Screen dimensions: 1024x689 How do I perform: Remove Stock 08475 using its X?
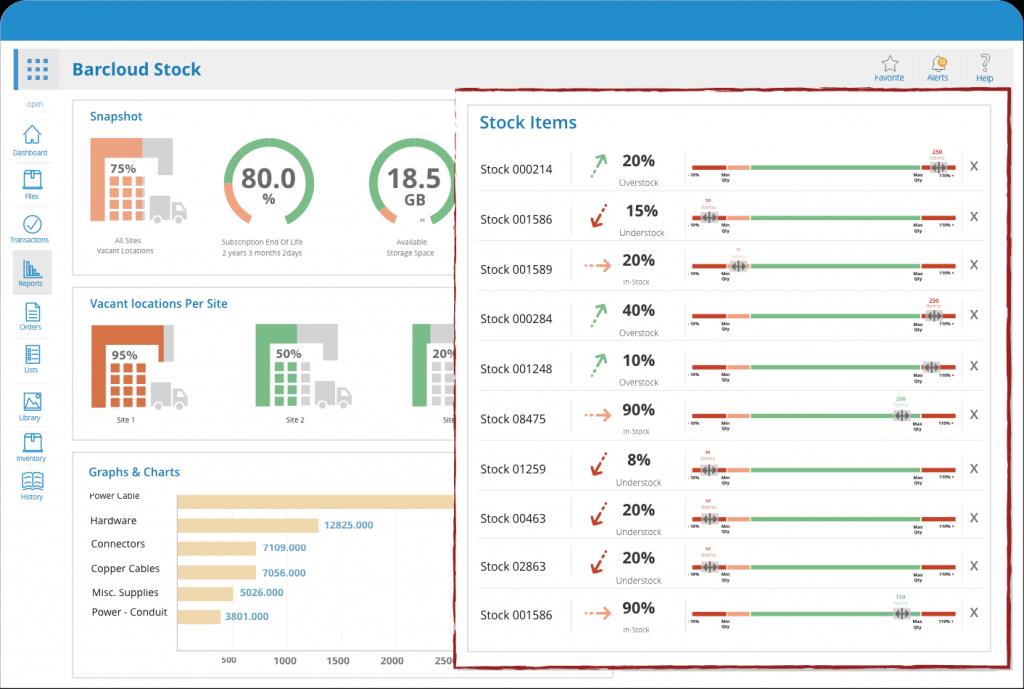(x=974, y=415)
